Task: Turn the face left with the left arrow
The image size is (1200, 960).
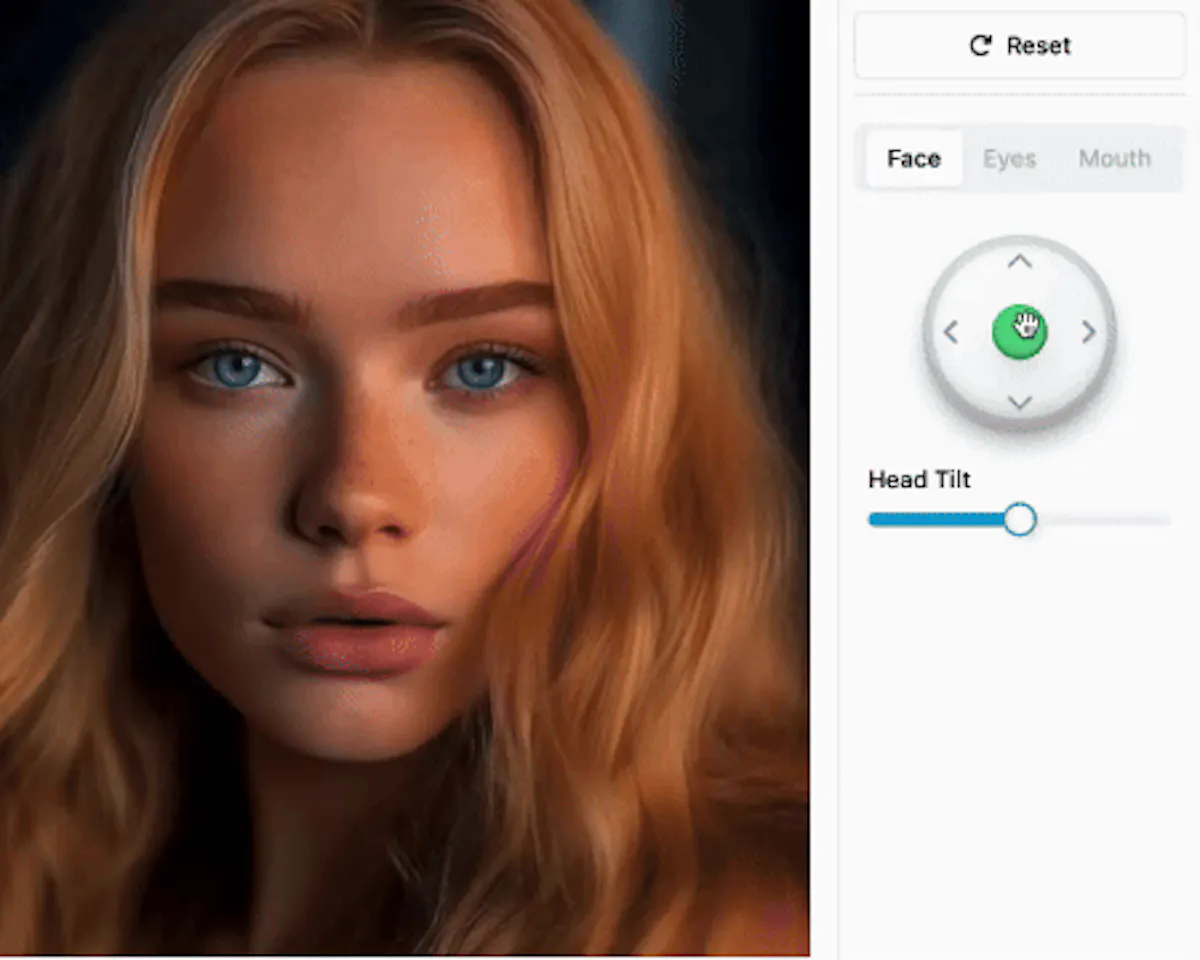Action: (950, 332)
